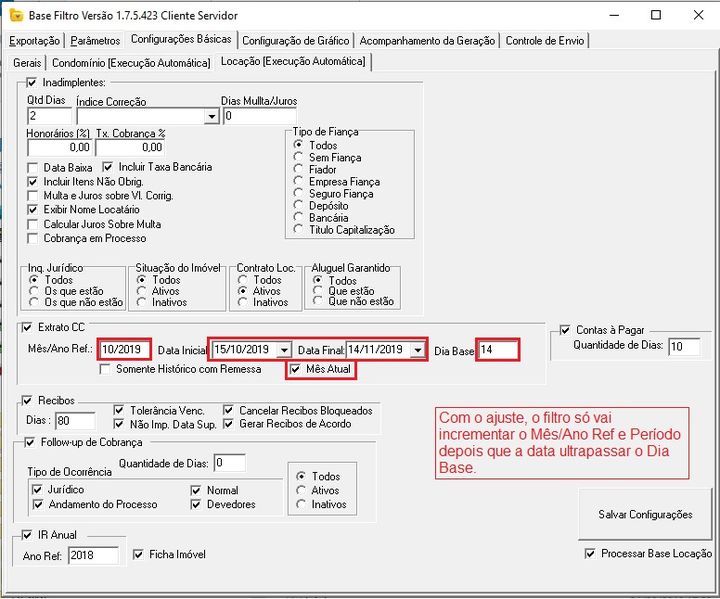
Task: Uncheck the Contas à Pagar checkbox
Action: pos(566,330)
